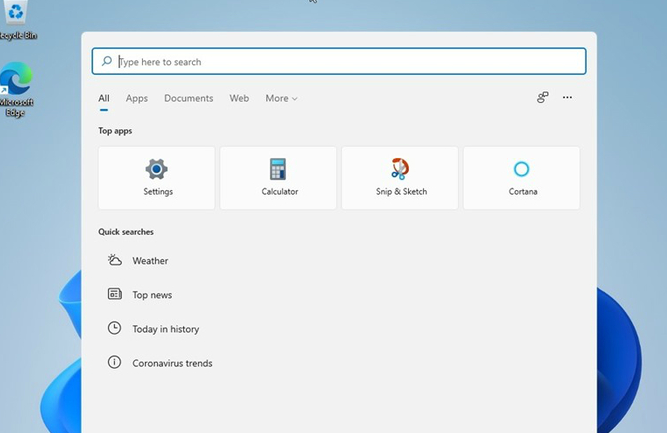Screen dimensions: 667x433
Task: Select the All search tab
Action: pos(104,98)
